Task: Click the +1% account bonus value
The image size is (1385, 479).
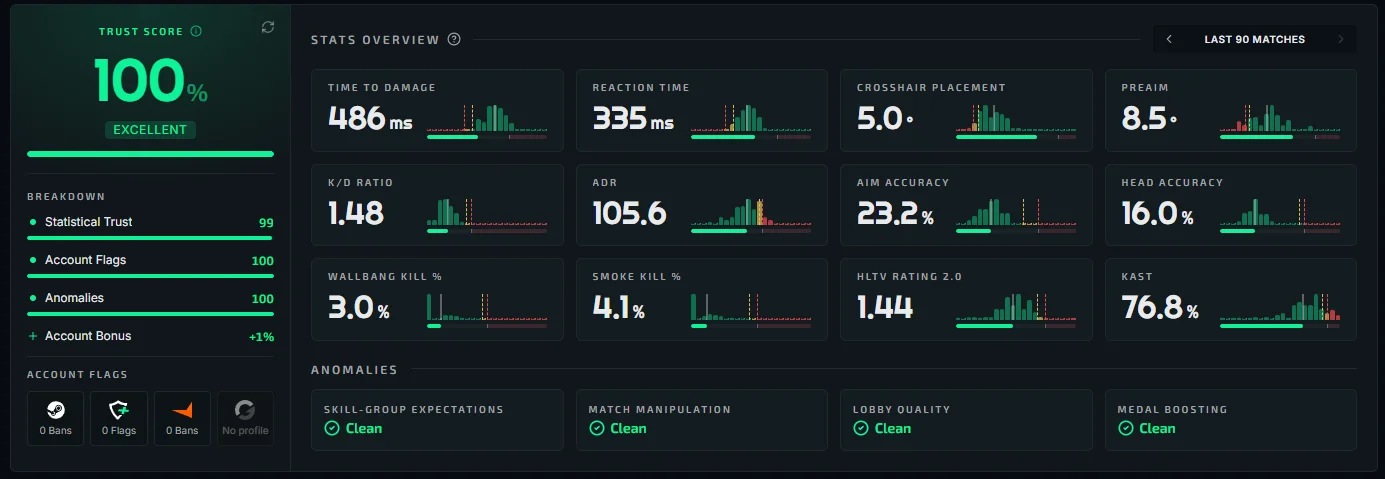Action: pyautogui.click(x=261, y=337)
